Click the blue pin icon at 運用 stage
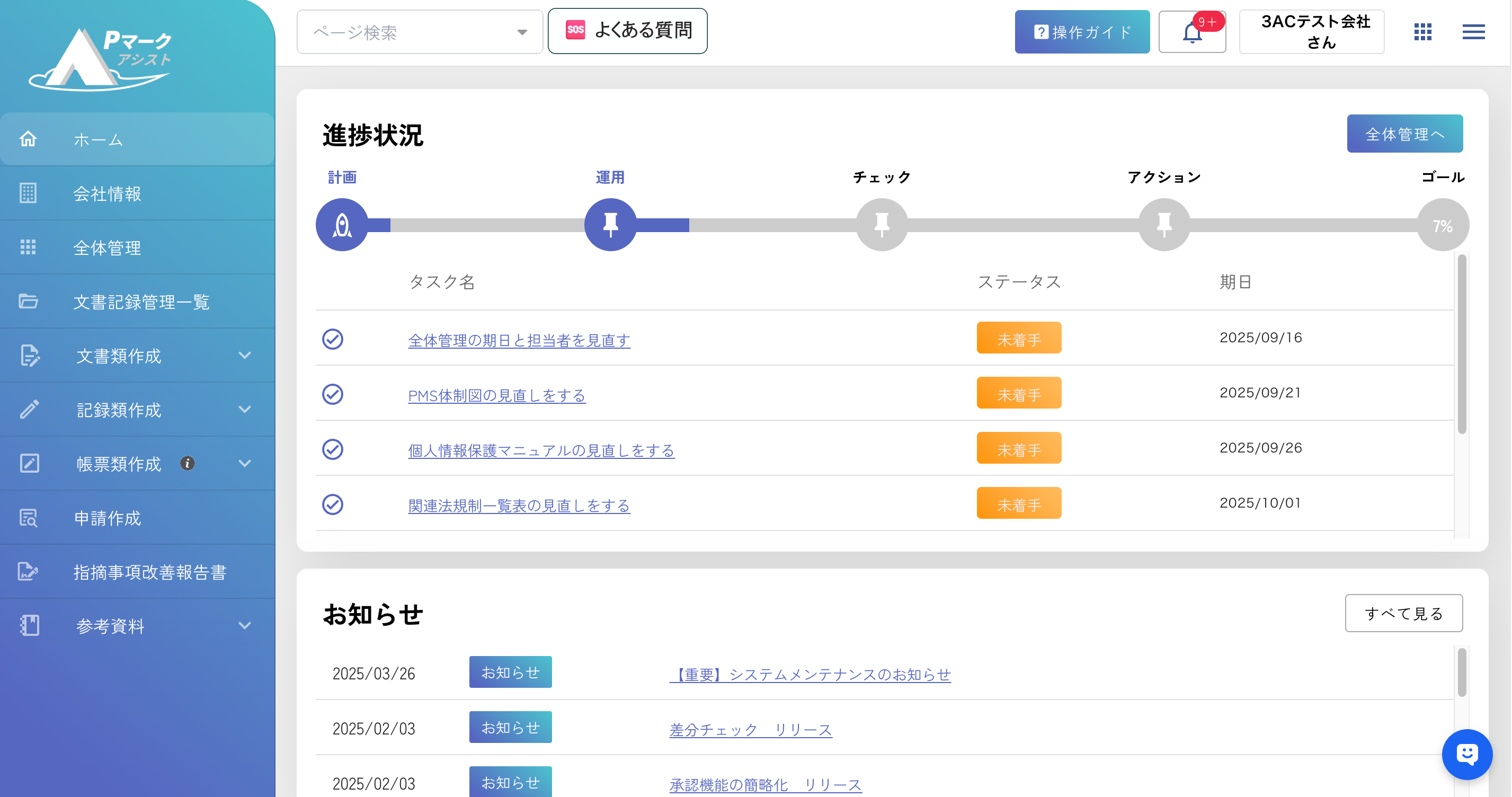The height and width of the screenshot is (797, 1512). point(610,225)
